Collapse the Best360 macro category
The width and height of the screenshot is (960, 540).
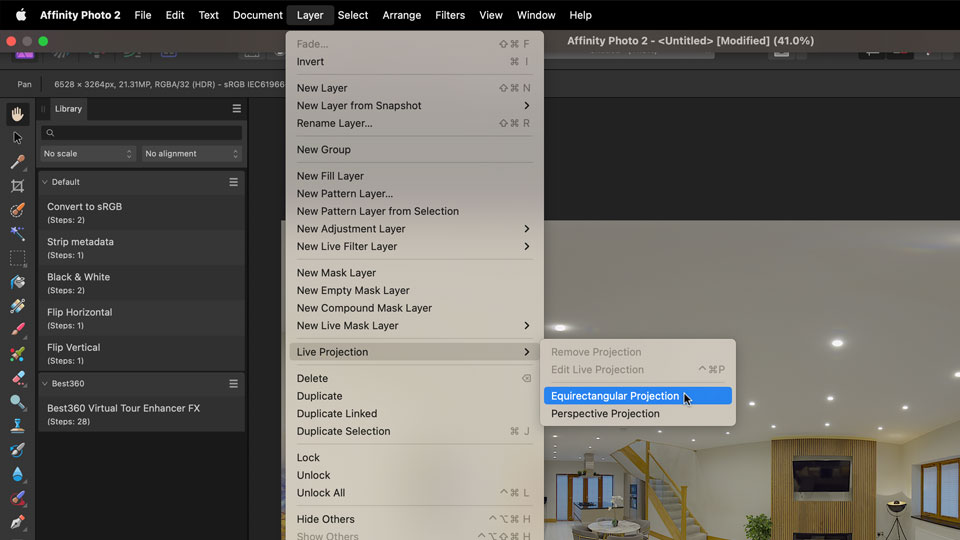click(x=45, y=383)
